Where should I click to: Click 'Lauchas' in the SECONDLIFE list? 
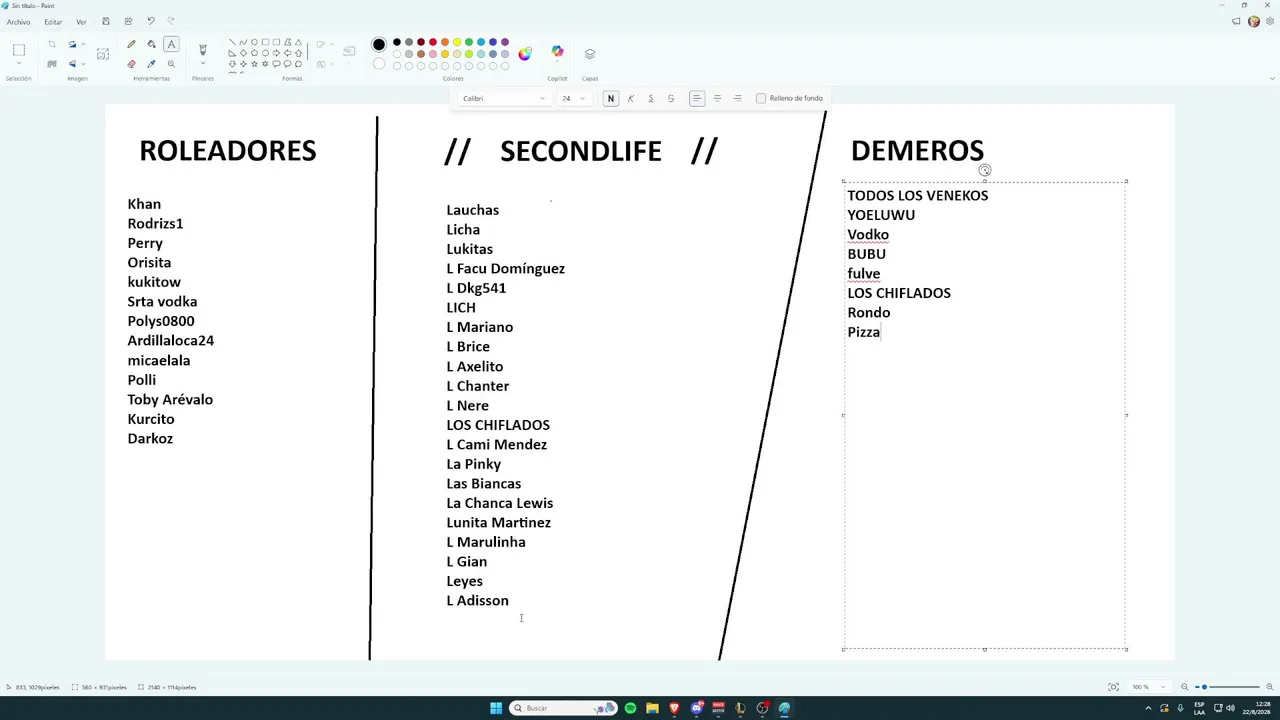pos(473,210)
